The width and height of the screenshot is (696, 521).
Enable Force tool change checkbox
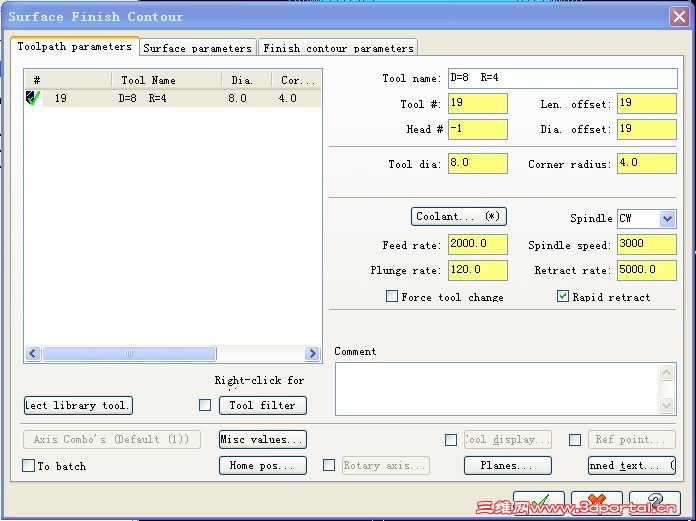(392, 296)
